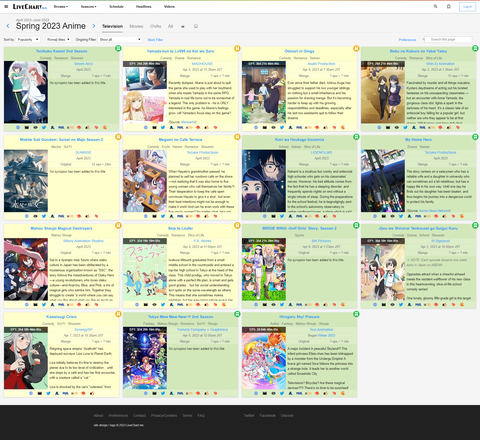
Task: Open Twitter link on Tonikaku Kawaii 2nd Season card
Action: [44, 127]
